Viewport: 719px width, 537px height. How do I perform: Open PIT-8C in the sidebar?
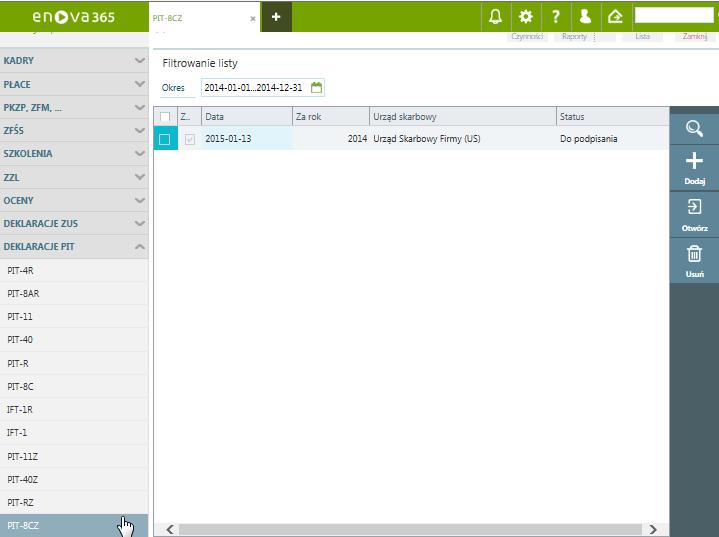click(x=74, y=387)
